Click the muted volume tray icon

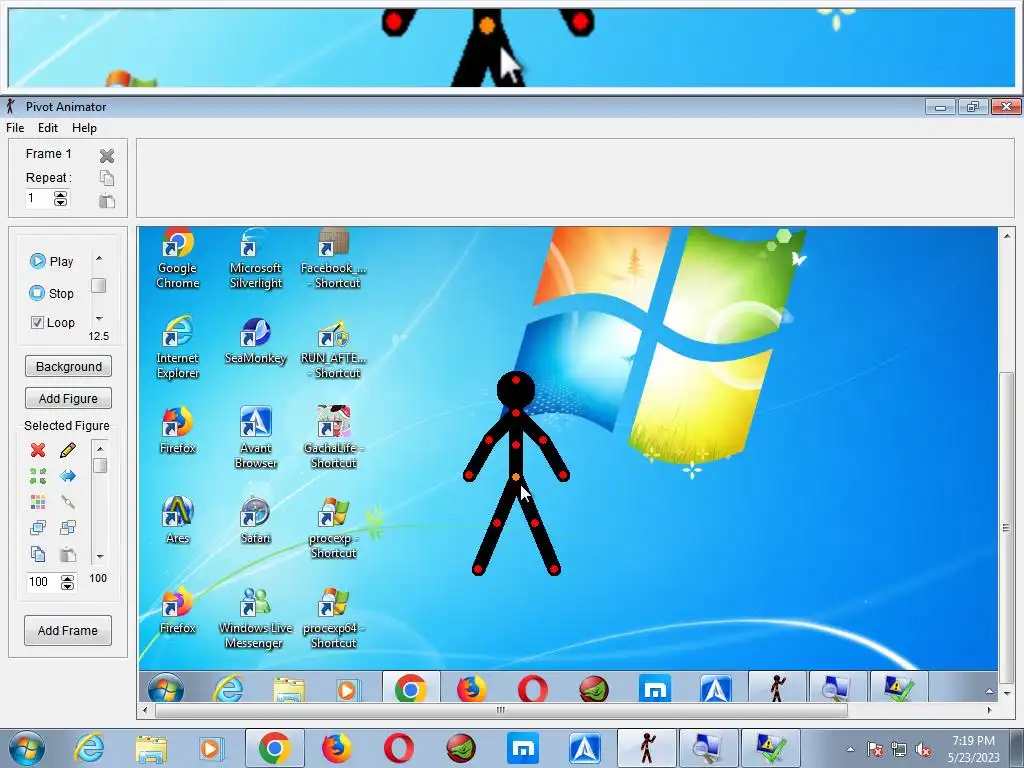923,749
